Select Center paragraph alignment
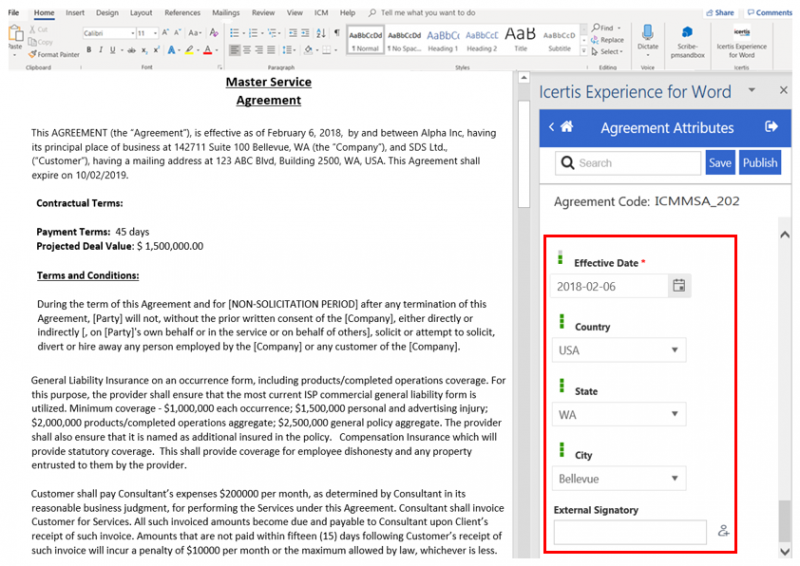Viewport: 800px width, 566px height. point(247,50)
